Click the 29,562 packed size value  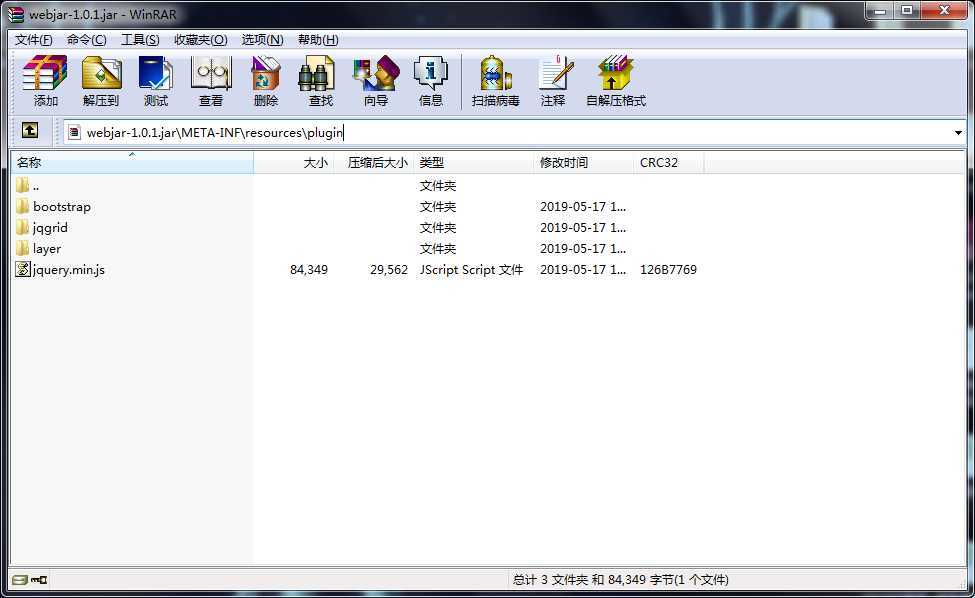pos(389,270)
